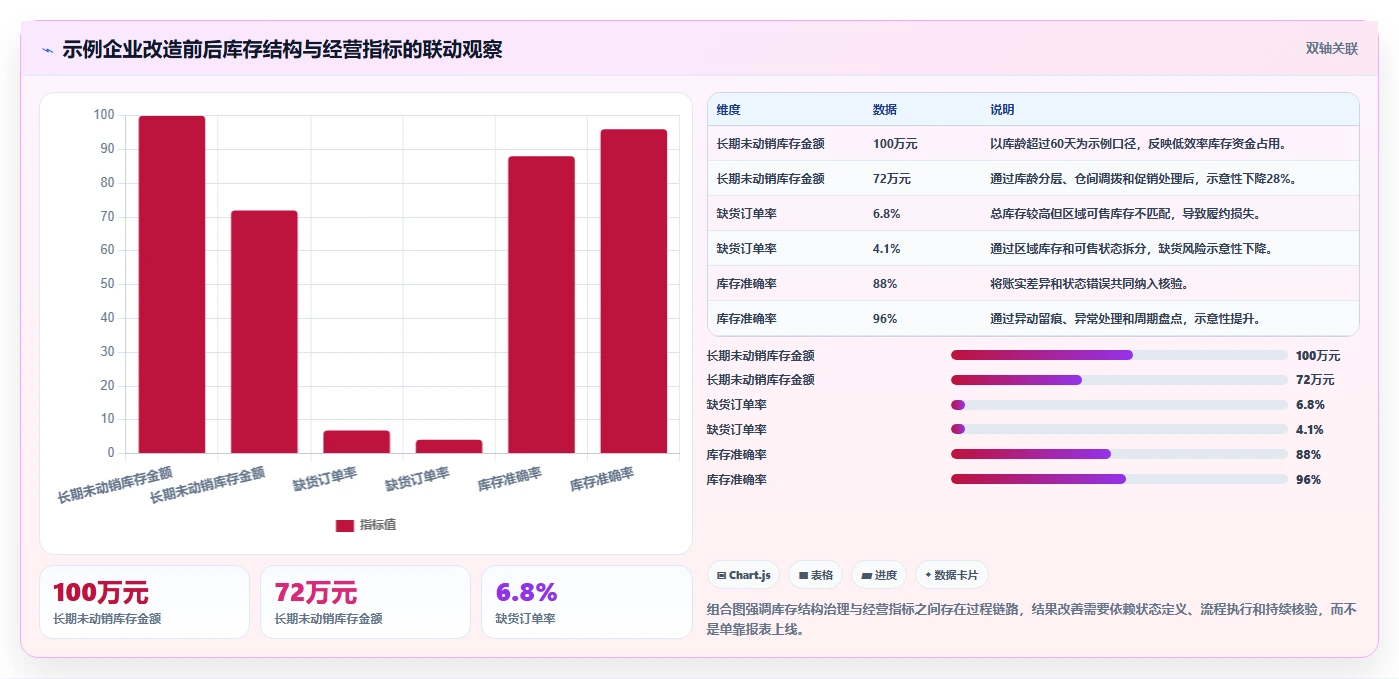This screenshot has height=679, width=1399.
Task: Click the chart bar with value 96
Action: (x=633, y=291)
